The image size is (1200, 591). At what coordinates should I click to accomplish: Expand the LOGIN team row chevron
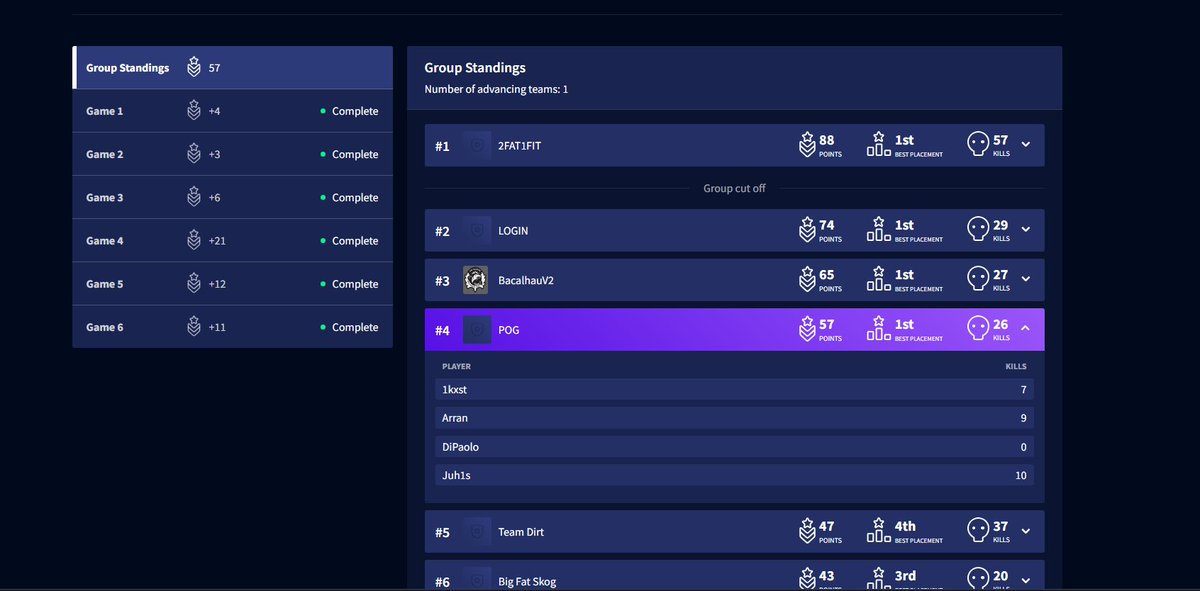tap(1025, 231)
